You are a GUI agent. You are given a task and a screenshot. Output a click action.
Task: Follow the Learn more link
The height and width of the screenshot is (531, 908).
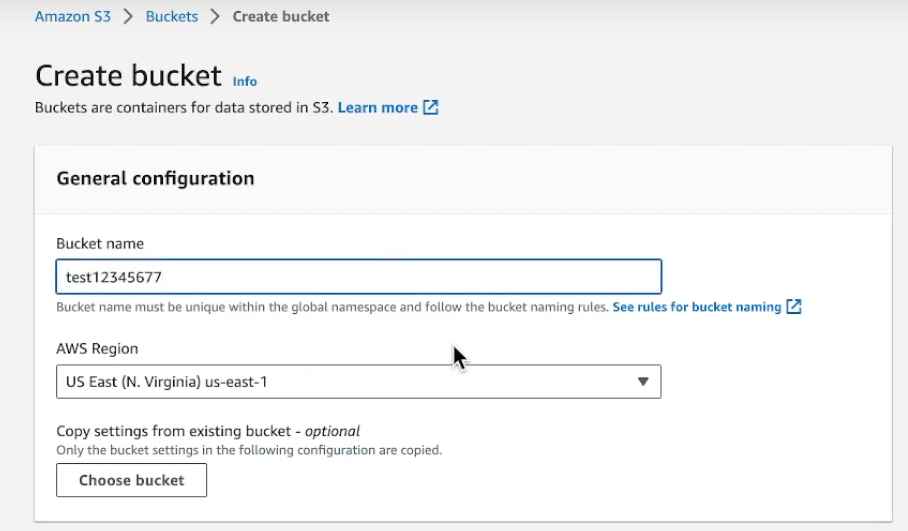coord(378,108)
